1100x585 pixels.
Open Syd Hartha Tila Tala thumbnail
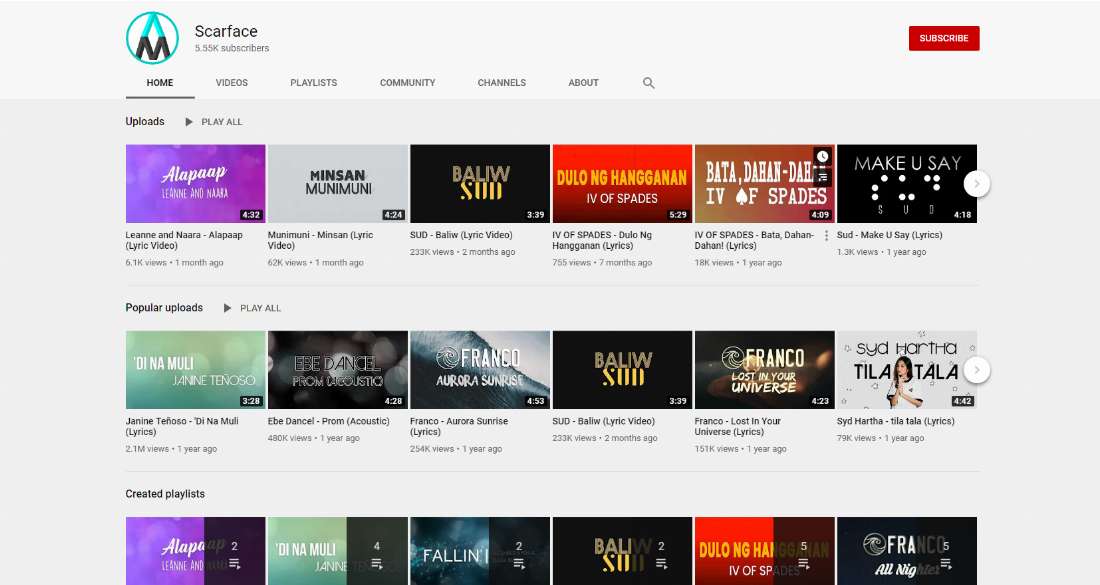click(x=907, y=370)
